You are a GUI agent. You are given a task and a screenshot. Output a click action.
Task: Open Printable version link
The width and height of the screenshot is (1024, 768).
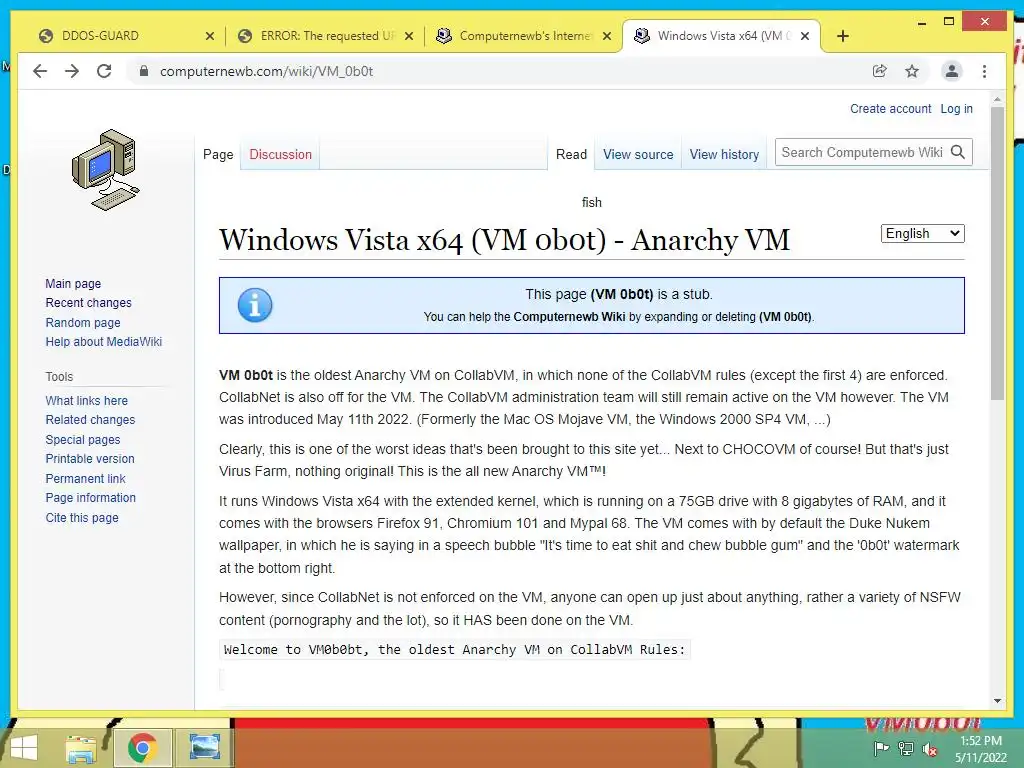click(x=89, y=459)
